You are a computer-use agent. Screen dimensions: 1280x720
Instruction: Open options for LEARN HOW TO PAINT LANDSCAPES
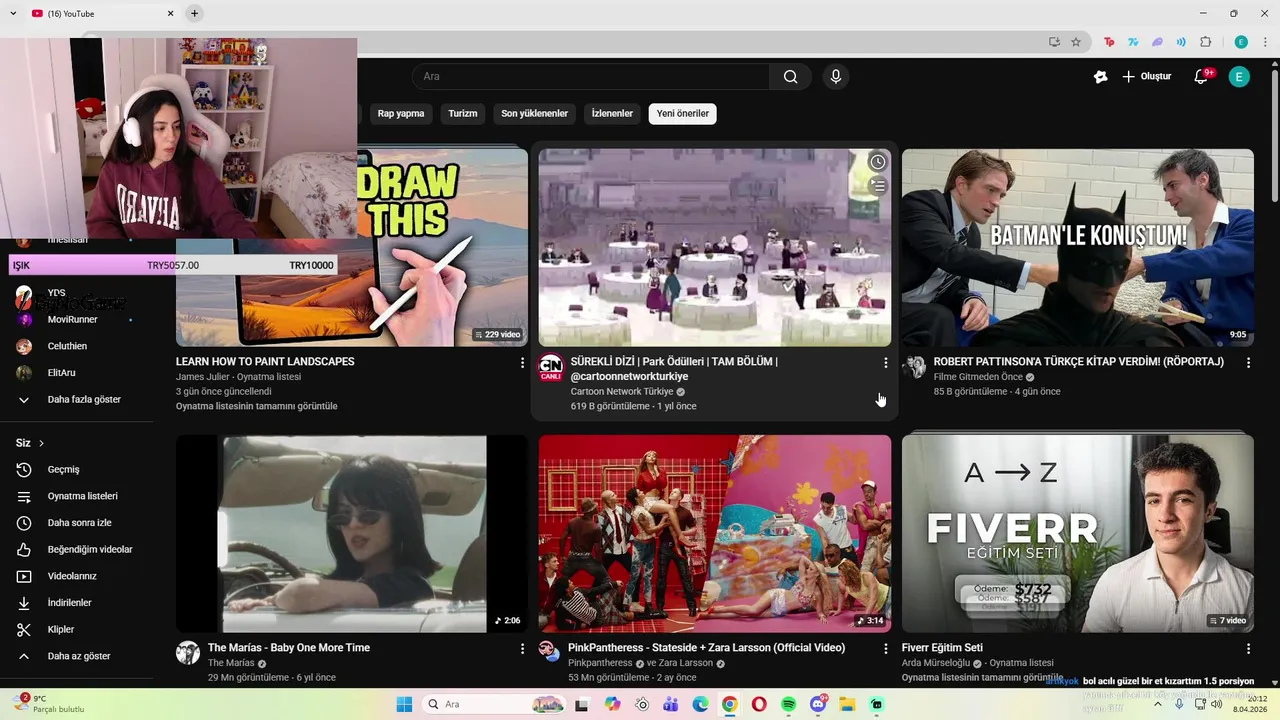tap(522, 362)
